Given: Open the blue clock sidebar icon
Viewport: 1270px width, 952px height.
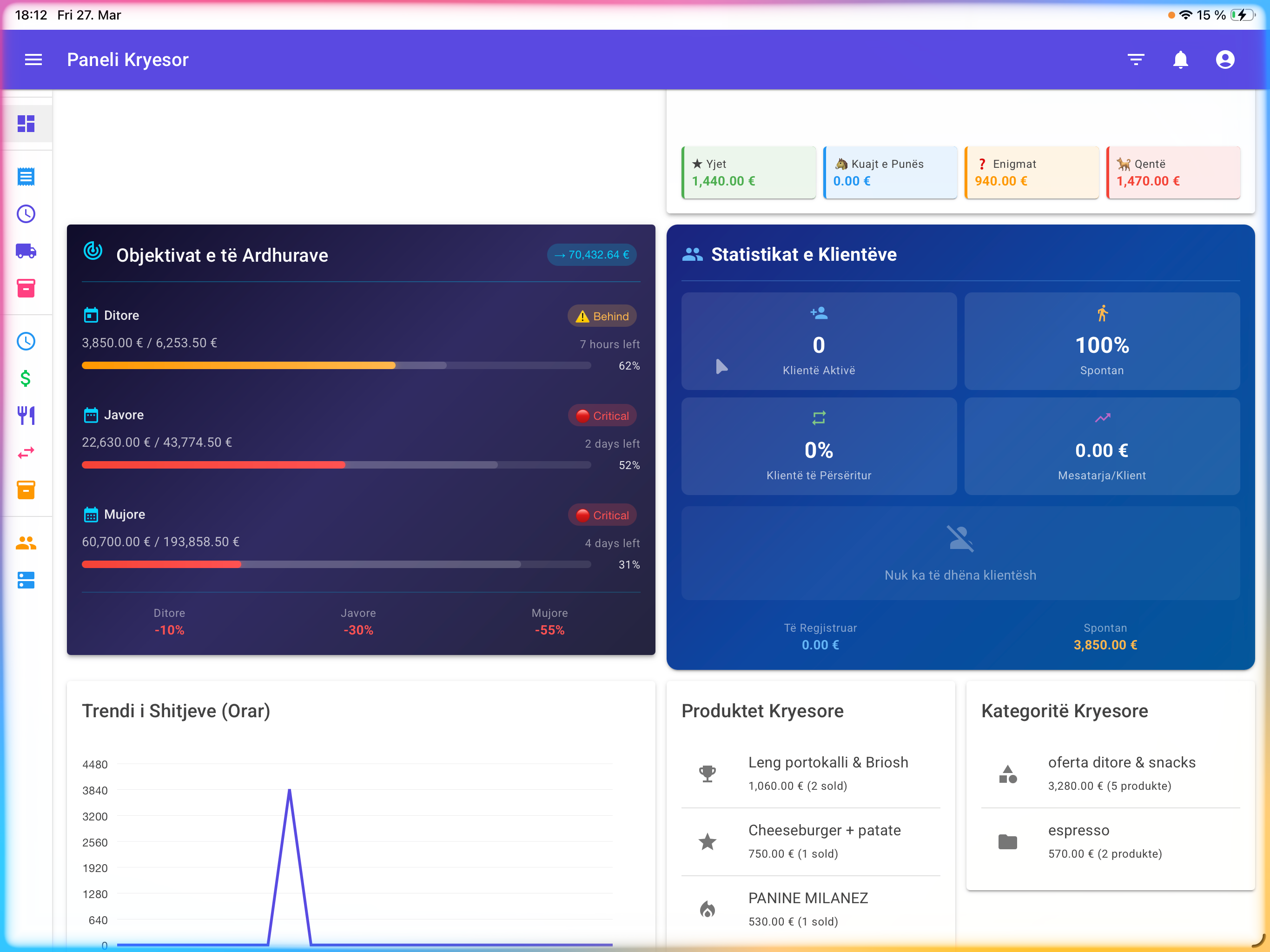Looking at the screenshot, I should click(26, 341).
